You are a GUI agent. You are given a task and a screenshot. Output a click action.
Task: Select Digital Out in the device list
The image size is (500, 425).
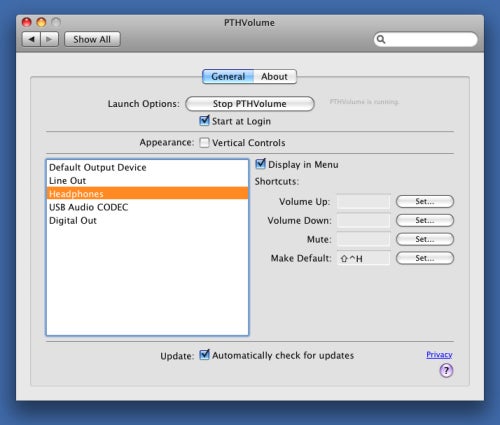click(147, 220)
